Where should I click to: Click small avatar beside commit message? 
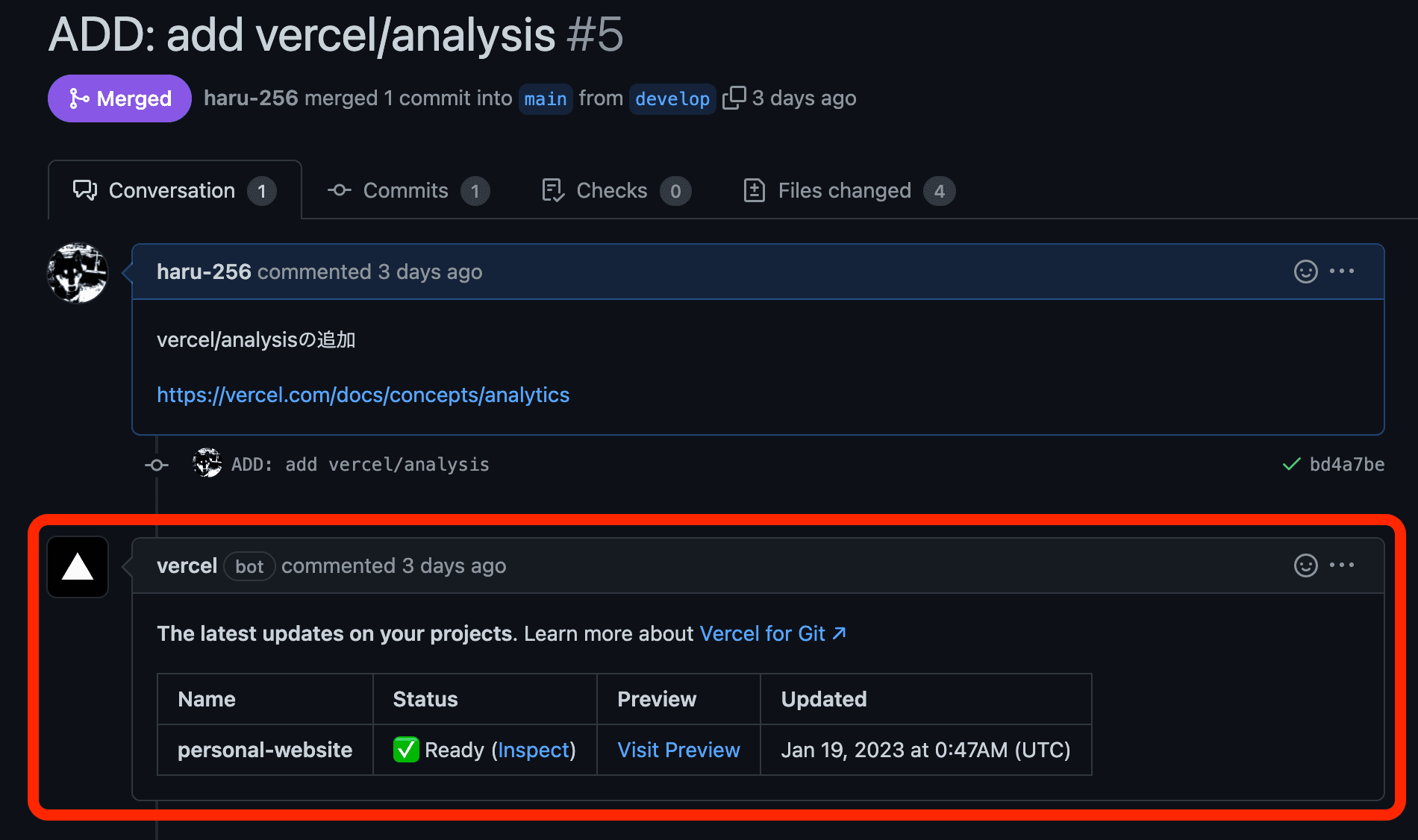(207, 464)
